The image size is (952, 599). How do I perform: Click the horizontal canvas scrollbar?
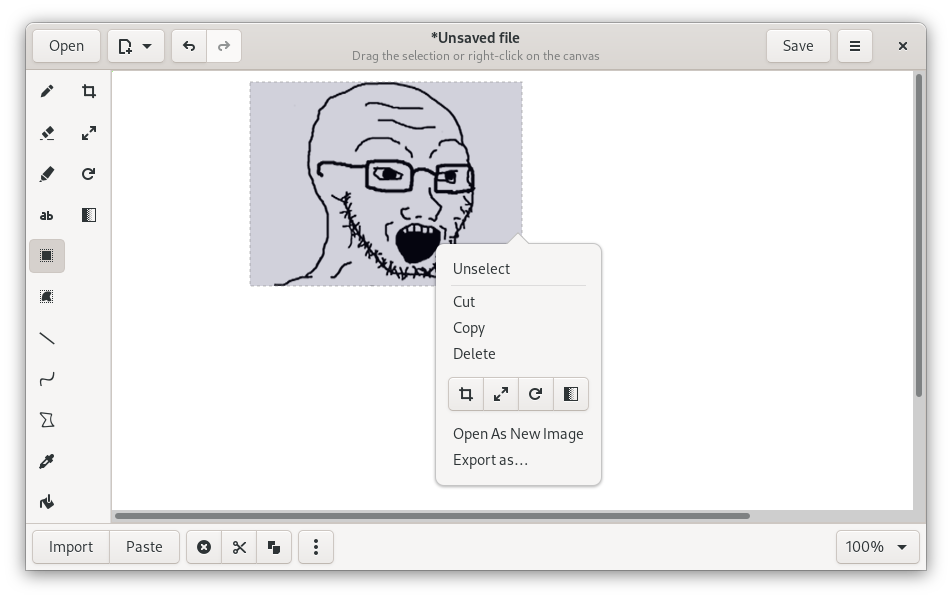(x=432, y=516)
